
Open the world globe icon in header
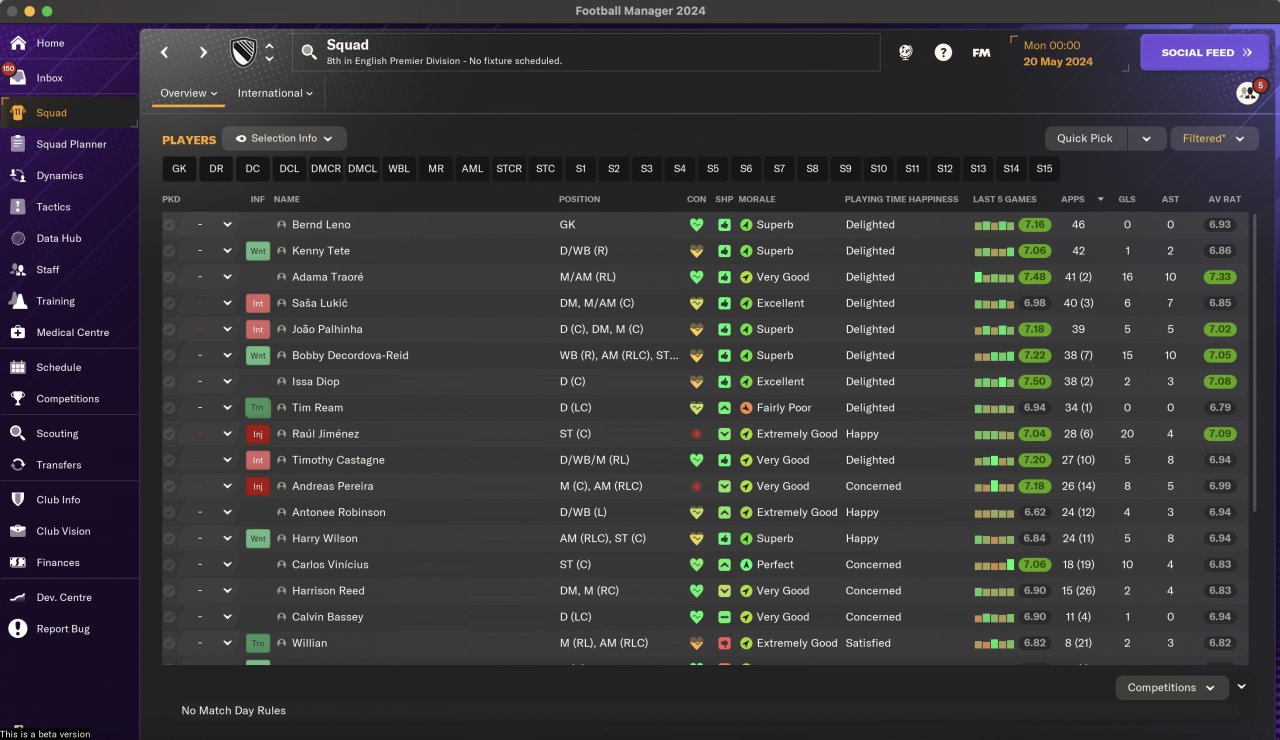[x=906, y=52]
